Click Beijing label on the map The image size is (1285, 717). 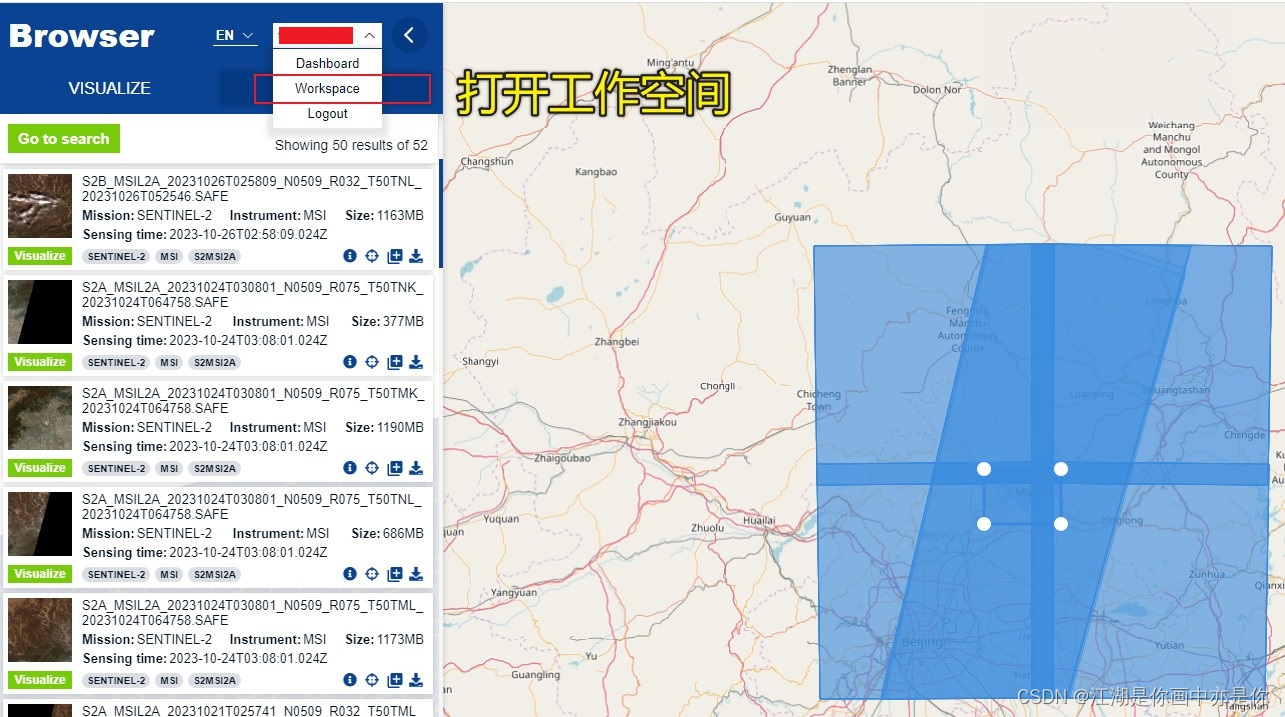tap(920, 641)
